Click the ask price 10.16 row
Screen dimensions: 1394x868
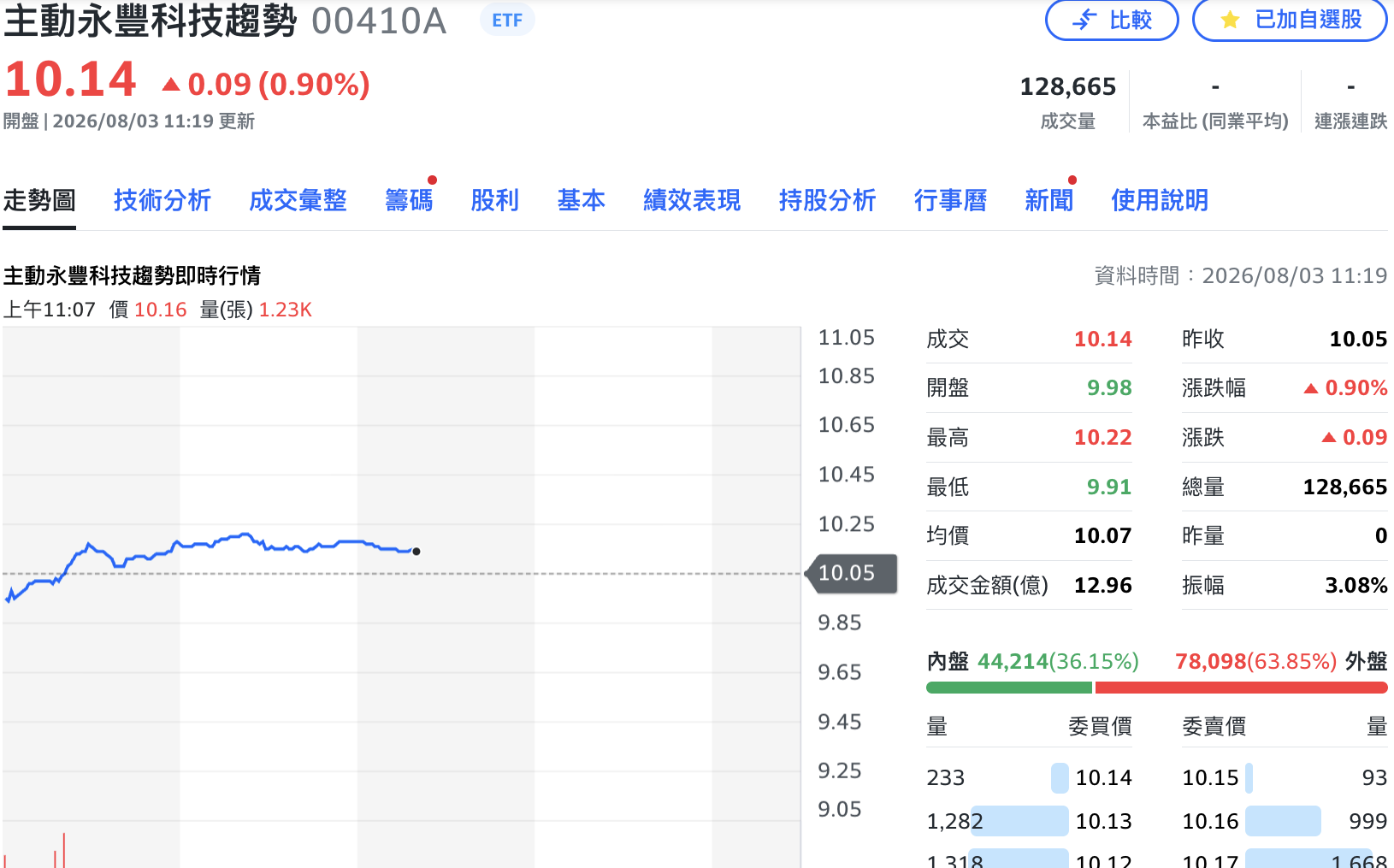pos(1285,822)
